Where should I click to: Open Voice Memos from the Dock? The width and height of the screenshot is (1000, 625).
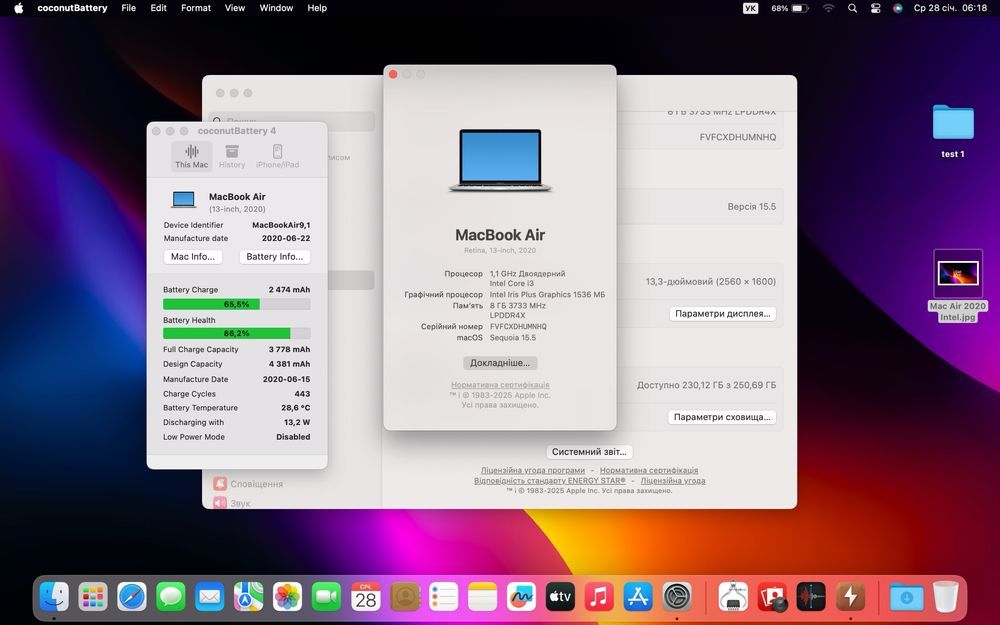coord(811,598)
